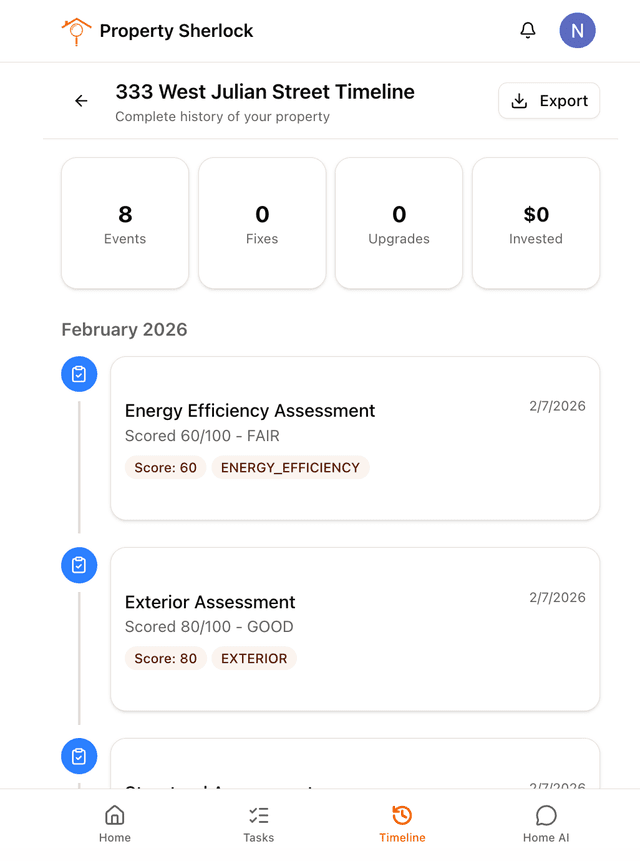
Task: Click the third assessment timeline marker icon
Action: pos(79,756)
